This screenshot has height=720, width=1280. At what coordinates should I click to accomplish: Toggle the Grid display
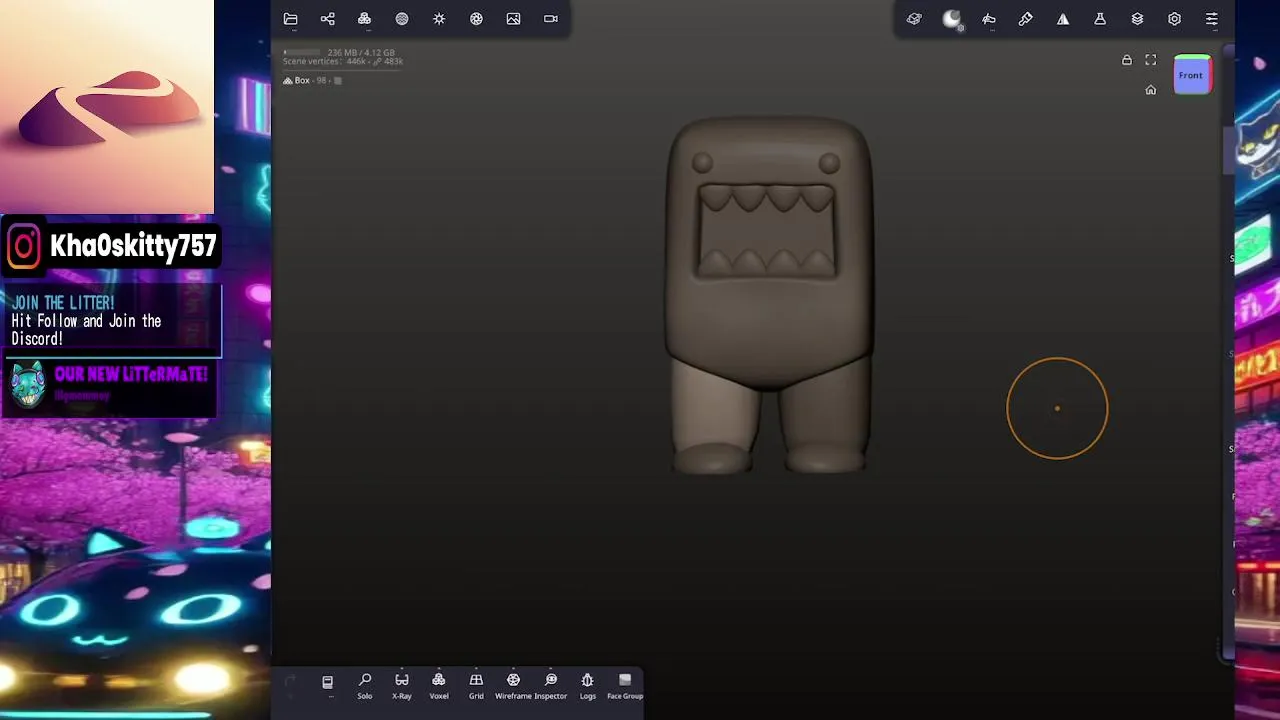coord(476,686)
